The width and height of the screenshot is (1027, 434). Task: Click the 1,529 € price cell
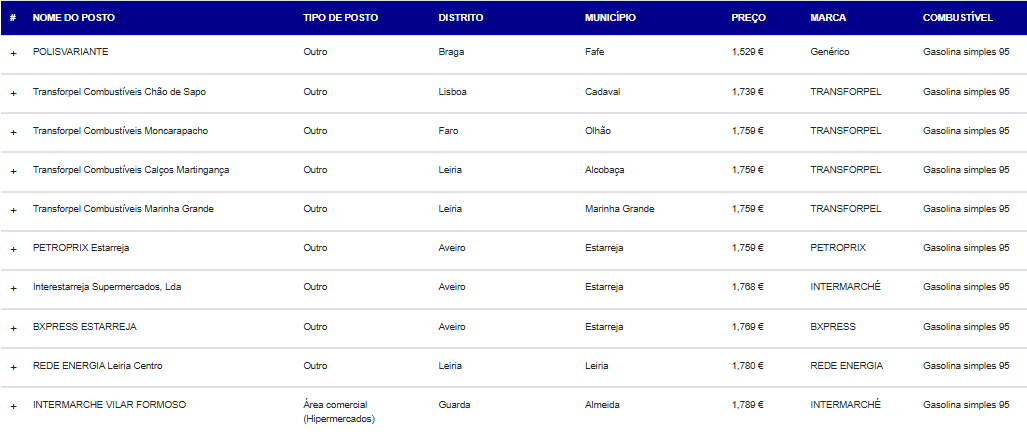(x=747, y=52)
